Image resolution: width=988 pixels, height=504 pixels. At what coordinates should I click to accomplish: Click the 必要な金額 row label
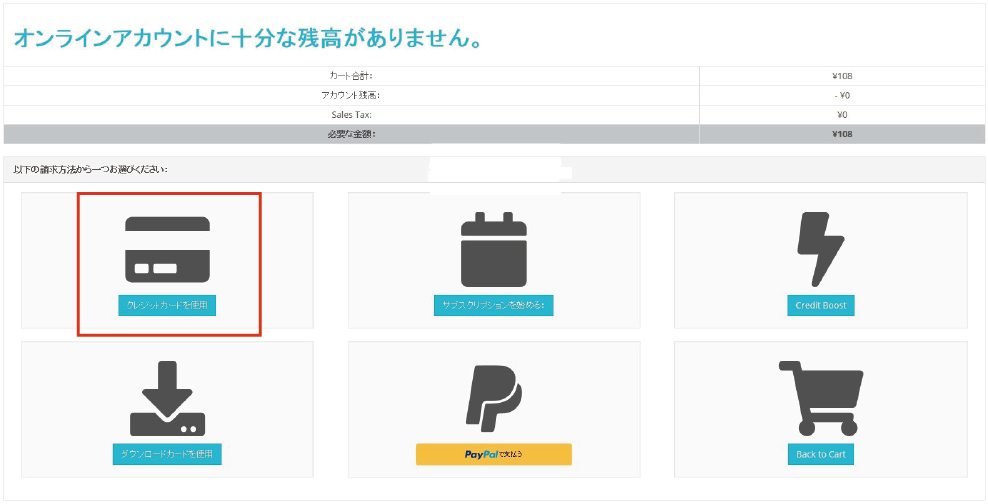(351, 134)
